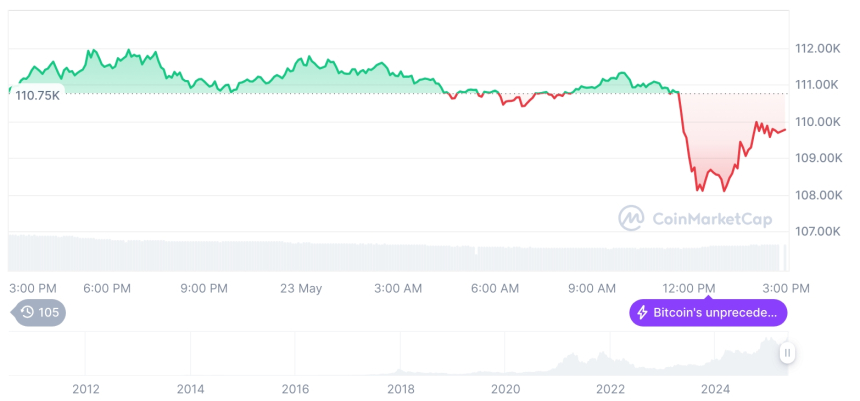Click the 6:00 AM time axis label
The image size is (860, 401).
[495, 288]
